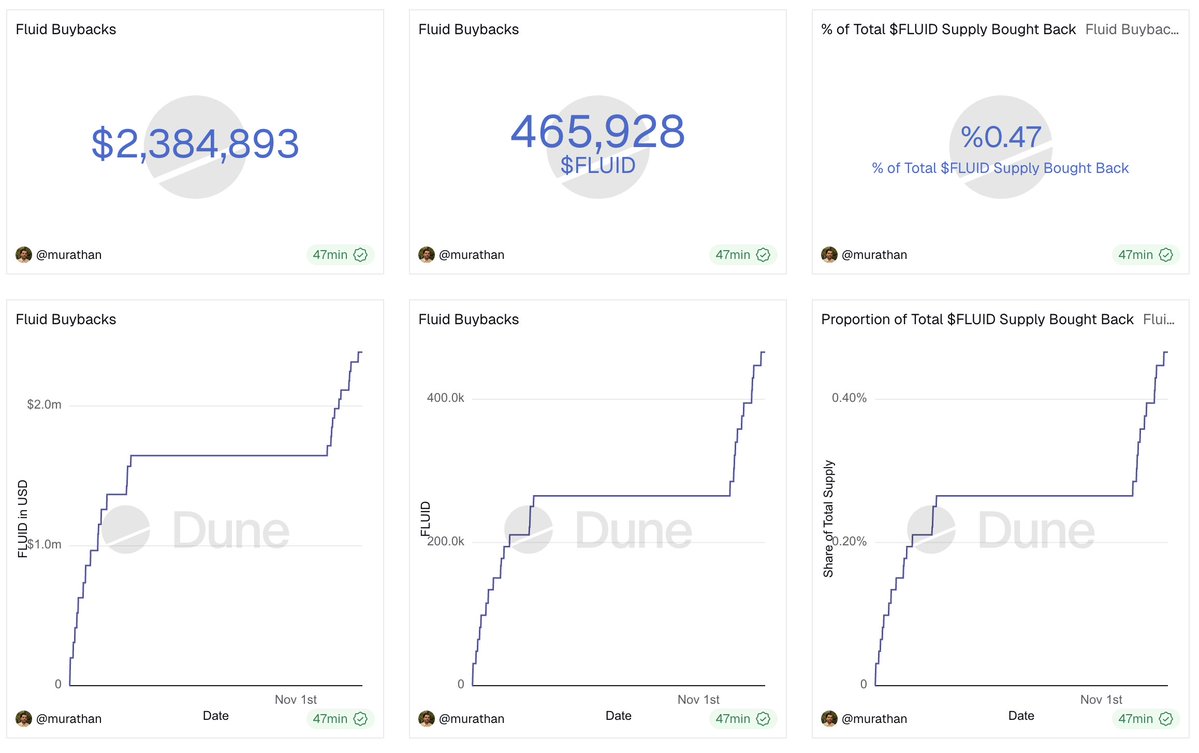The image size is (1199, 753).
Task: Click the Nov 1st marker on the USD chart axis
Action: [x=294, y=700]
